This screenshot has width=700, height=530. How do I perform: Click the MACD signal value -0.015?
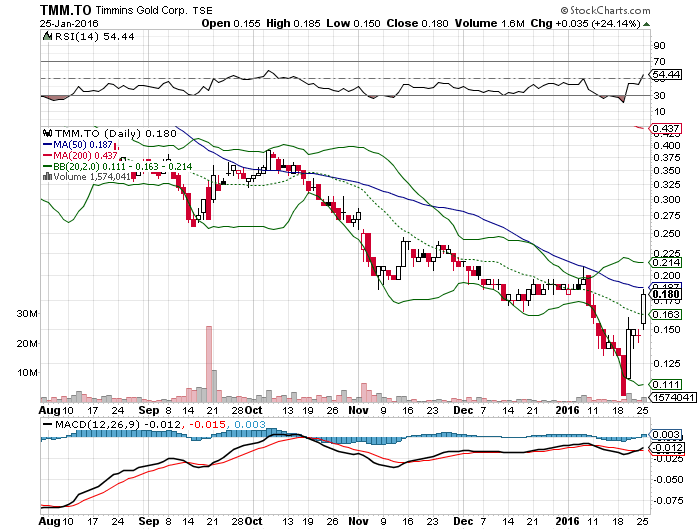(207, 424)
